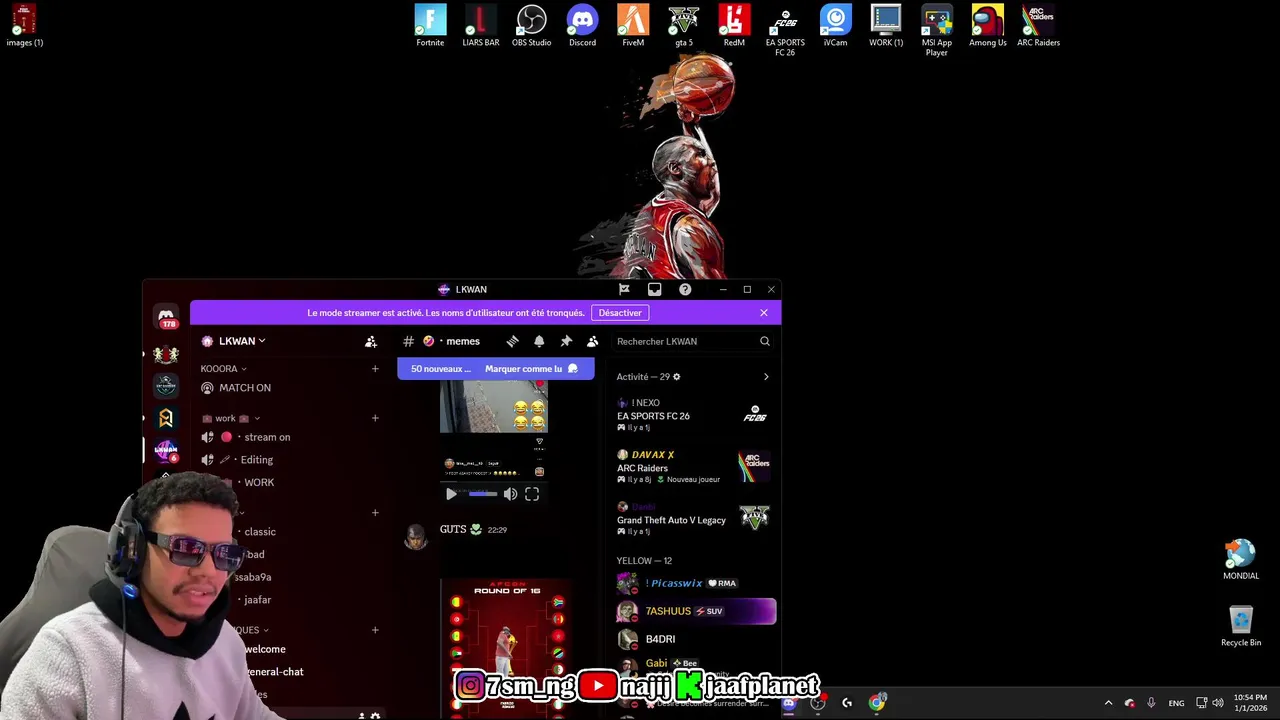Open the gta 5 desktop shortcut
Viewport: 1280px width, 720px height.
point(684,26)
